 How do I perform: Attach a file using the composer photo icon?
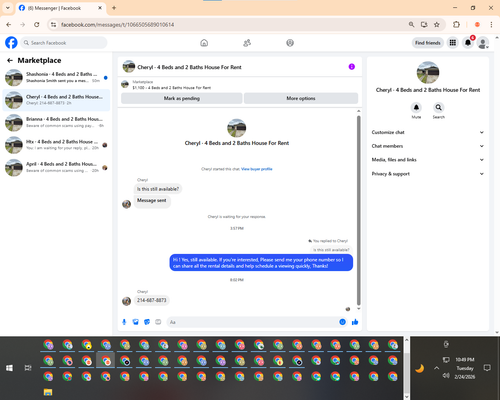[x=136, y=322]
